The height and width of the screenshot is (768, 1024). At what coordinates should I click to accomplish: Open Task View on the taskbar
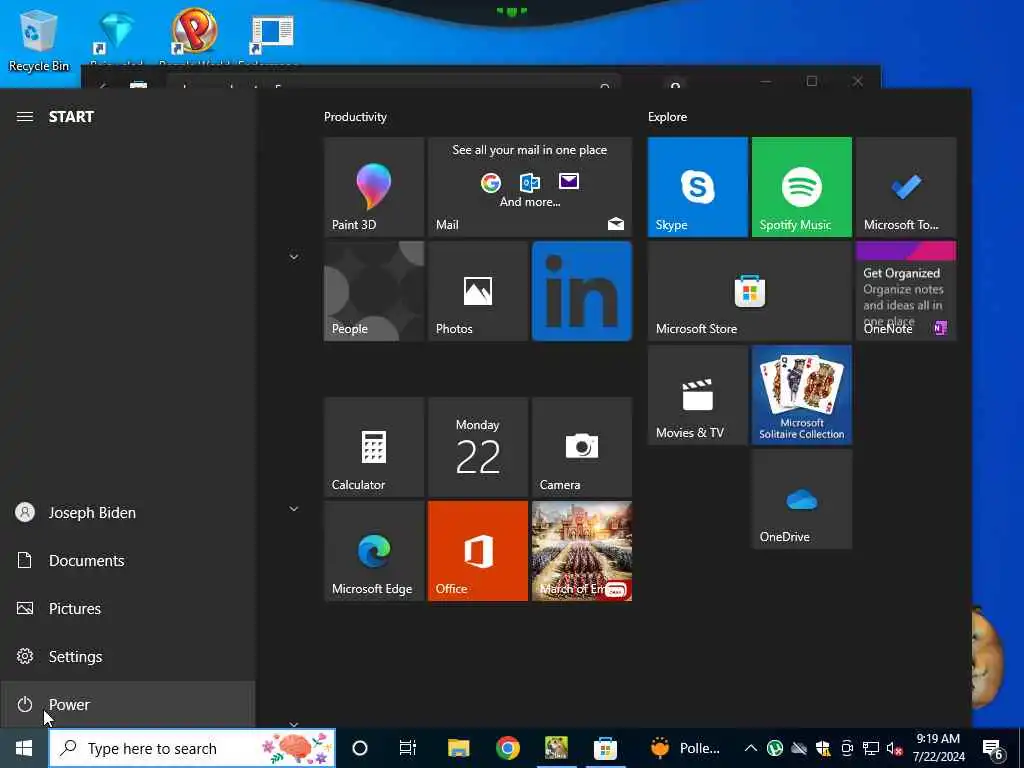pos(408,748)
